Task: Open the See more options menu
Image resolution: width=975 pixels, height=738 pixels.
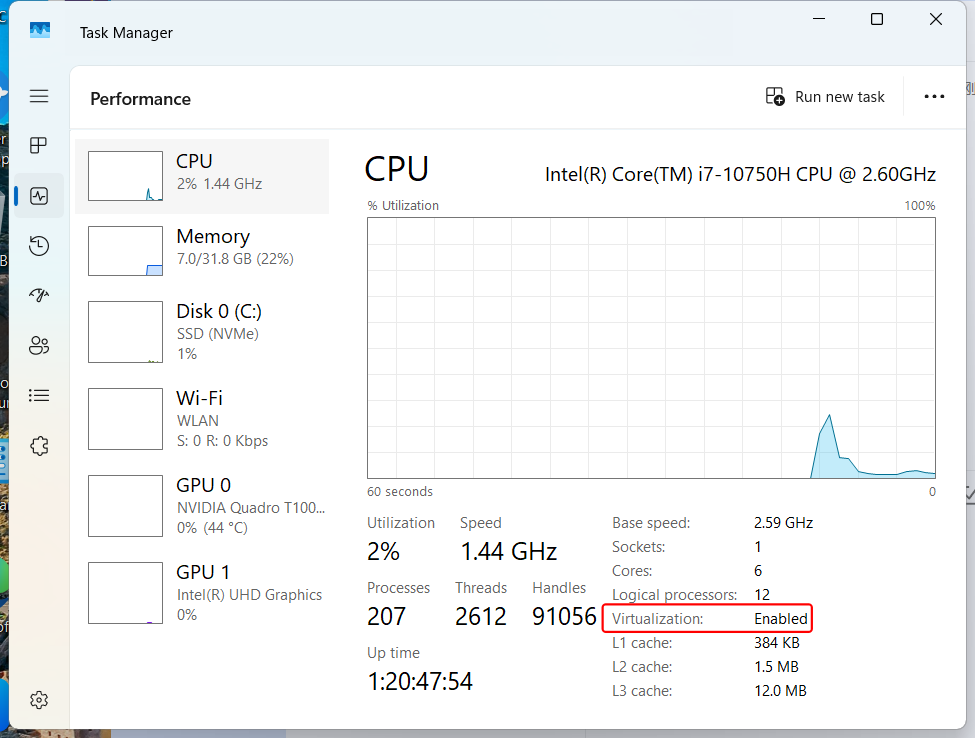Action: pyautogui.click(x=934, y=96)
